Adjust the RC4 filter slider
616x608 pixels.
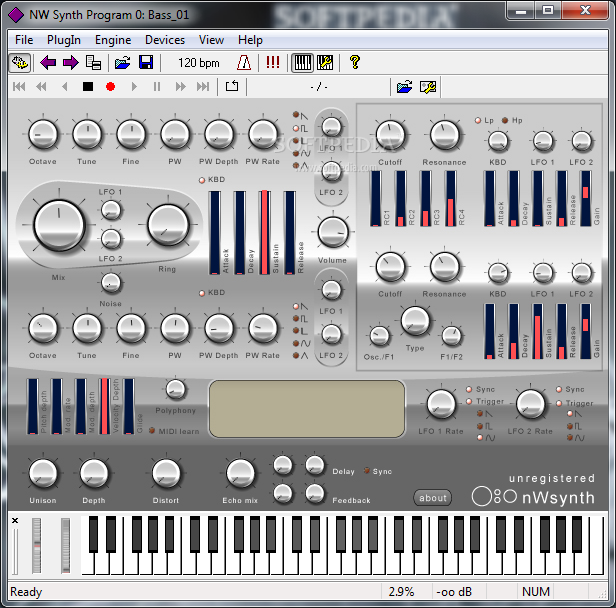pyautogui.click(x=451, y=199)
